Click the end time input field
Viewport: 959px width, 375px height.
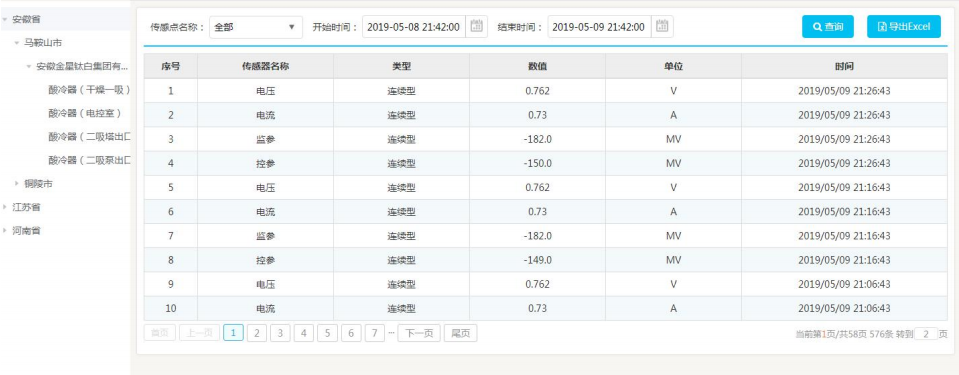tap(599, 27)
